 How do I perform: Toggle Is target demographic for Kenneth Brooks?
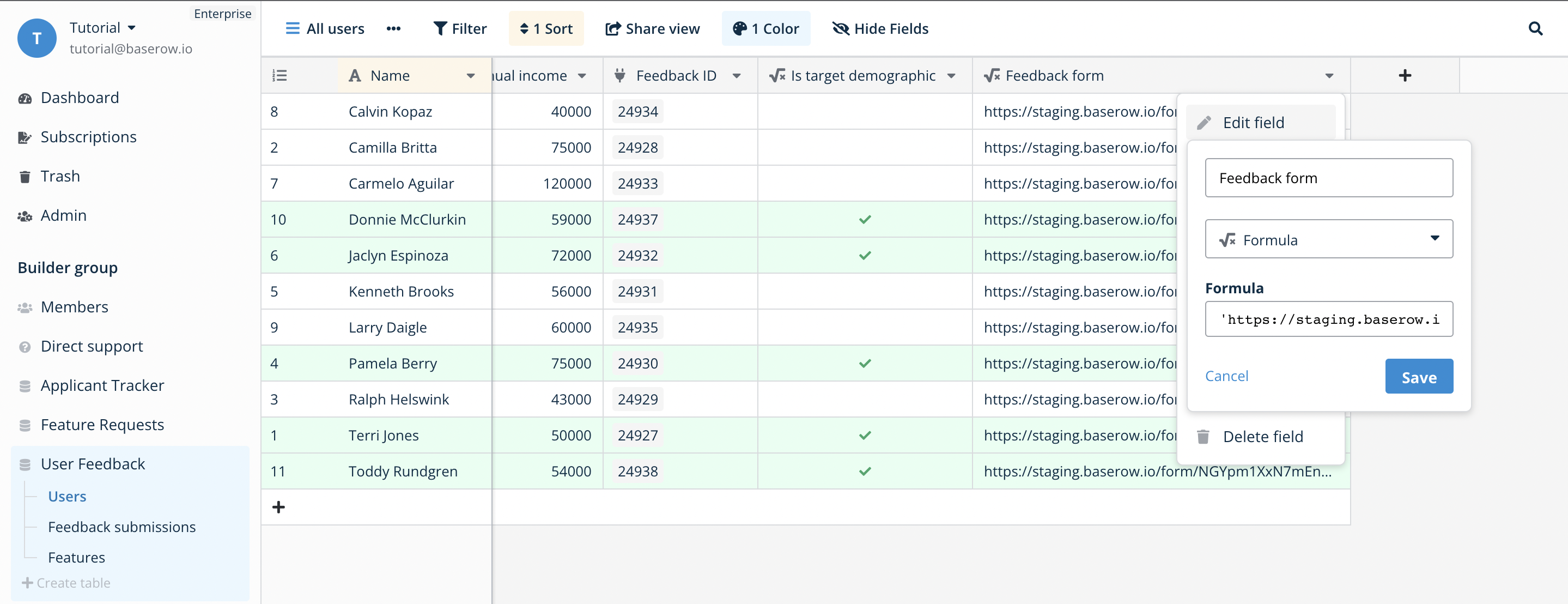(864, 291)
